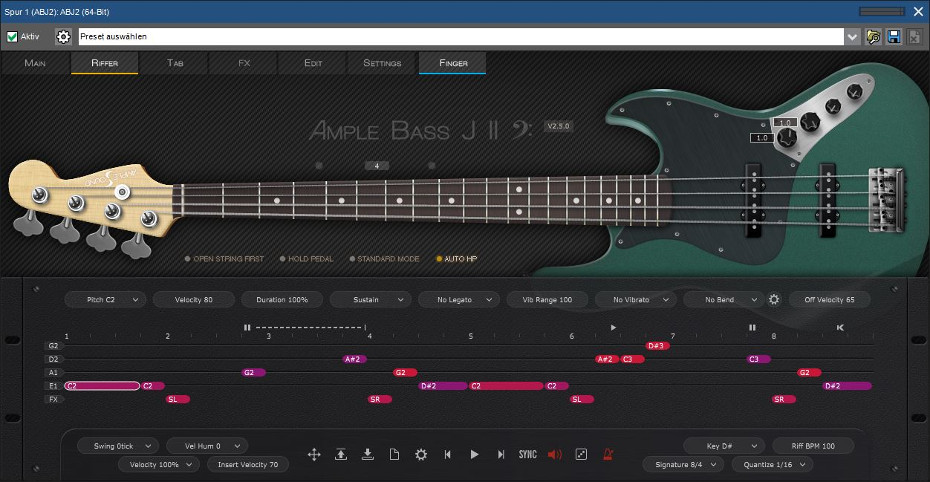Click the capo position value 4
Image resolution: width=930 pixels, height=482 pixels.
[377, 166]
